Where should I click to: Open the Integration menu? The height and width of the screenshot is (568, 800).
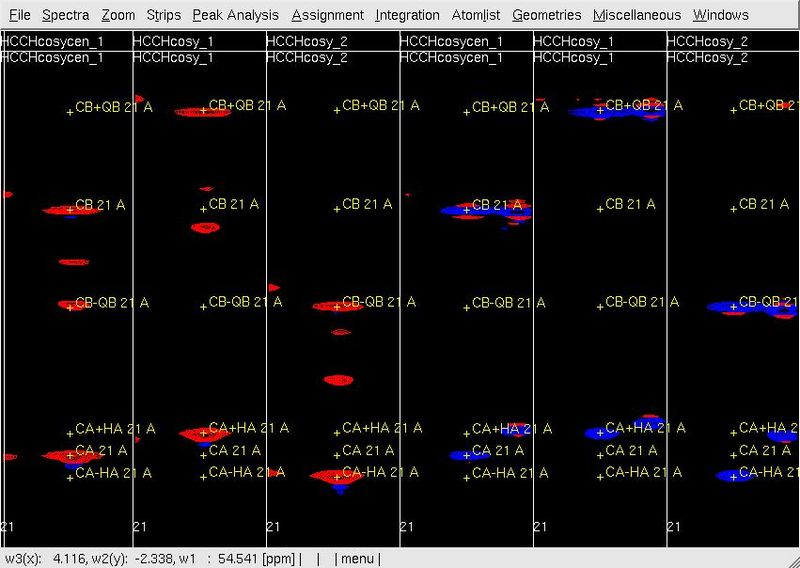407,15
